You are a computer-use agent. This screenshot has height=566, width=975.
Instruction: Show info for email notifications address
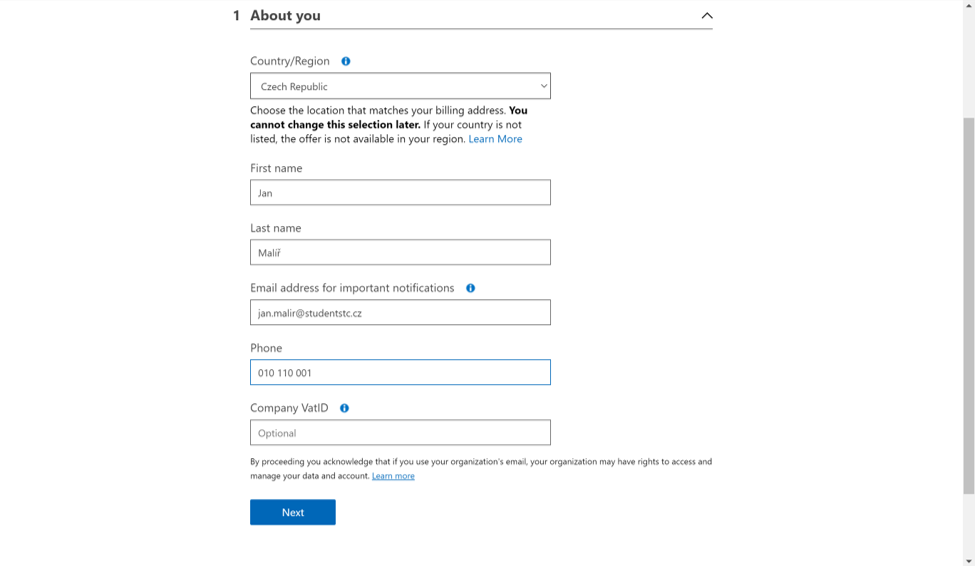tap(470, 288)
